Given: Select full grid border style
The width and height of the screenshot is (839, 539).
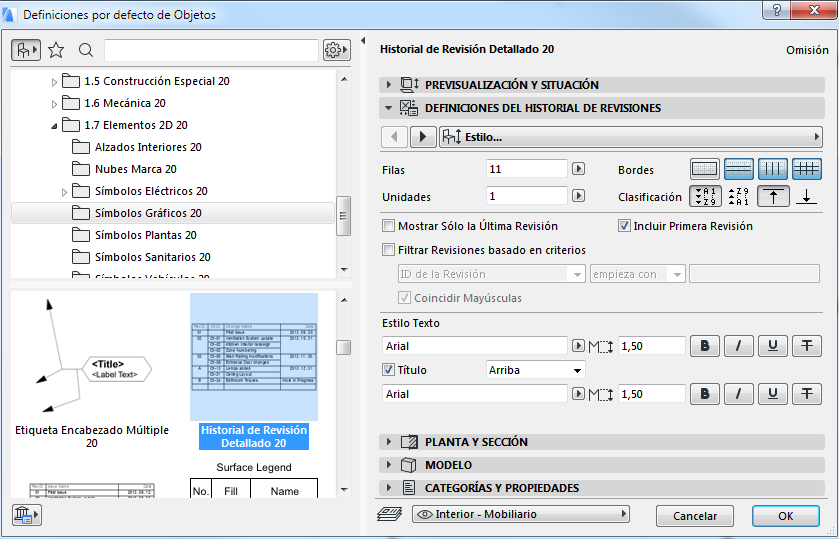Looking at the screenshot, I should point(807,170).
